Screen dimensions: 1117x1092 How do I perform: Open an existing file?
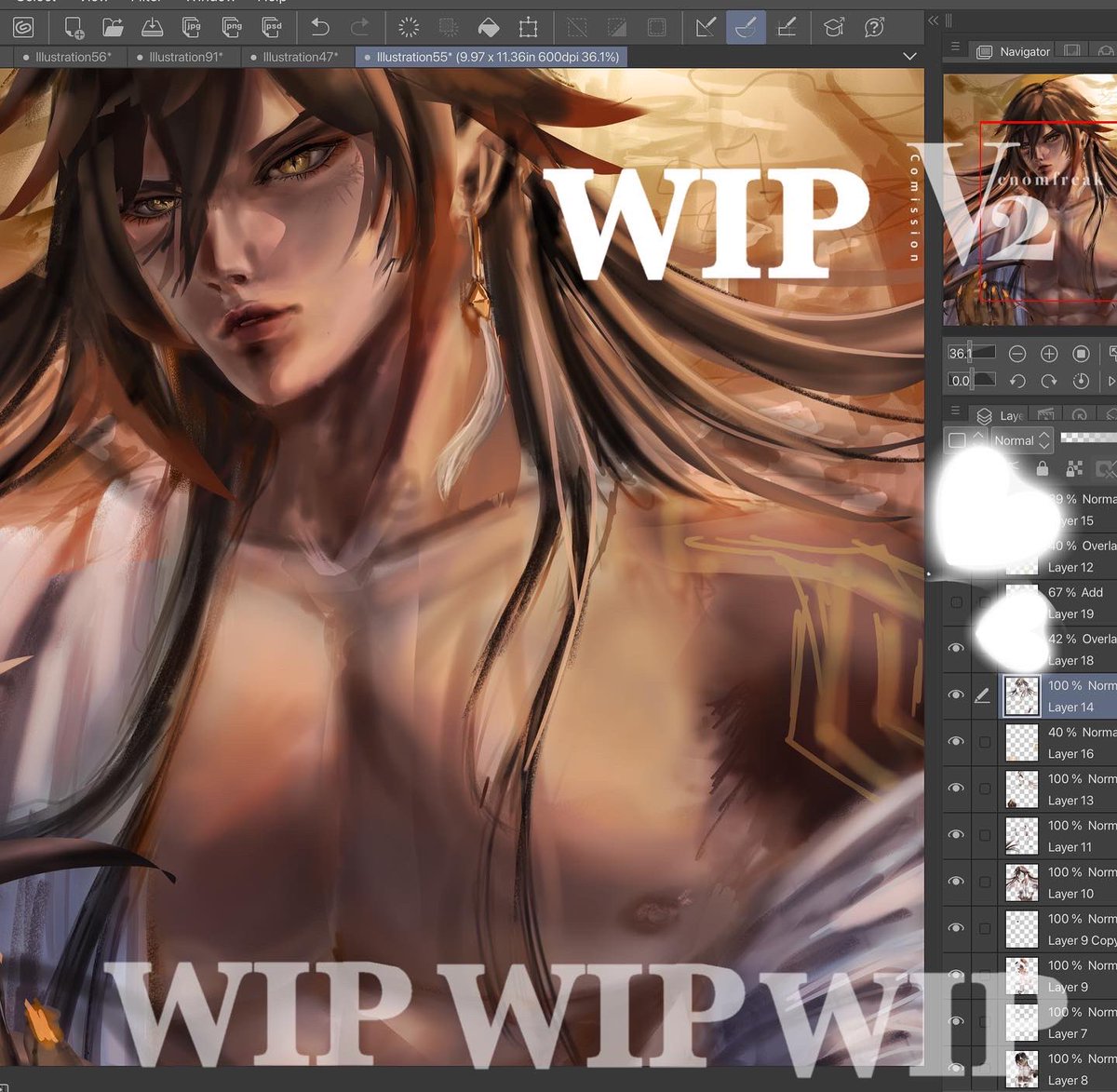pyautogui.click(x=113, y=27)
